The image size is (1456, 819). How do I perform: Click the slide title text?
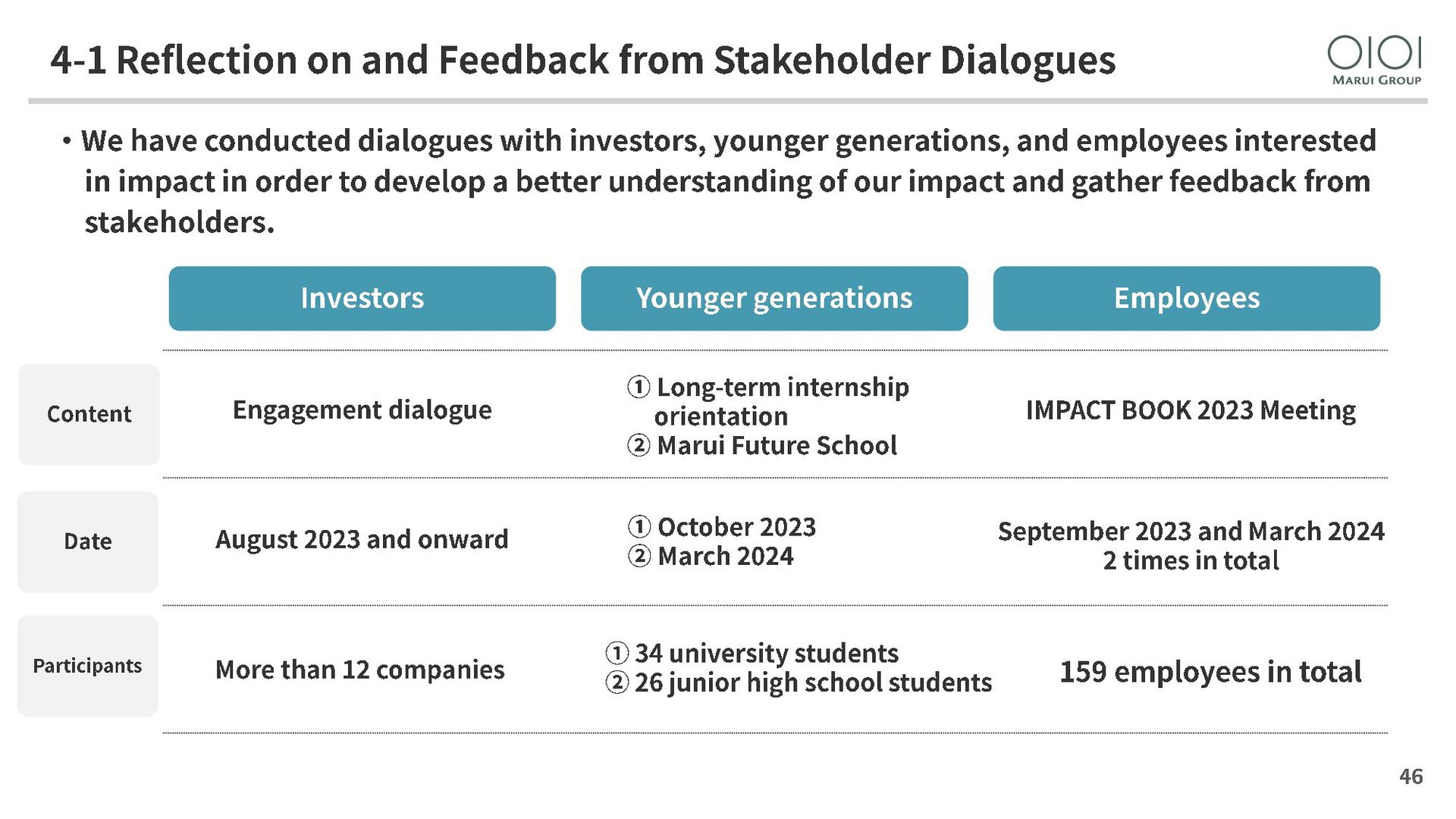click(x=582, y=60)
